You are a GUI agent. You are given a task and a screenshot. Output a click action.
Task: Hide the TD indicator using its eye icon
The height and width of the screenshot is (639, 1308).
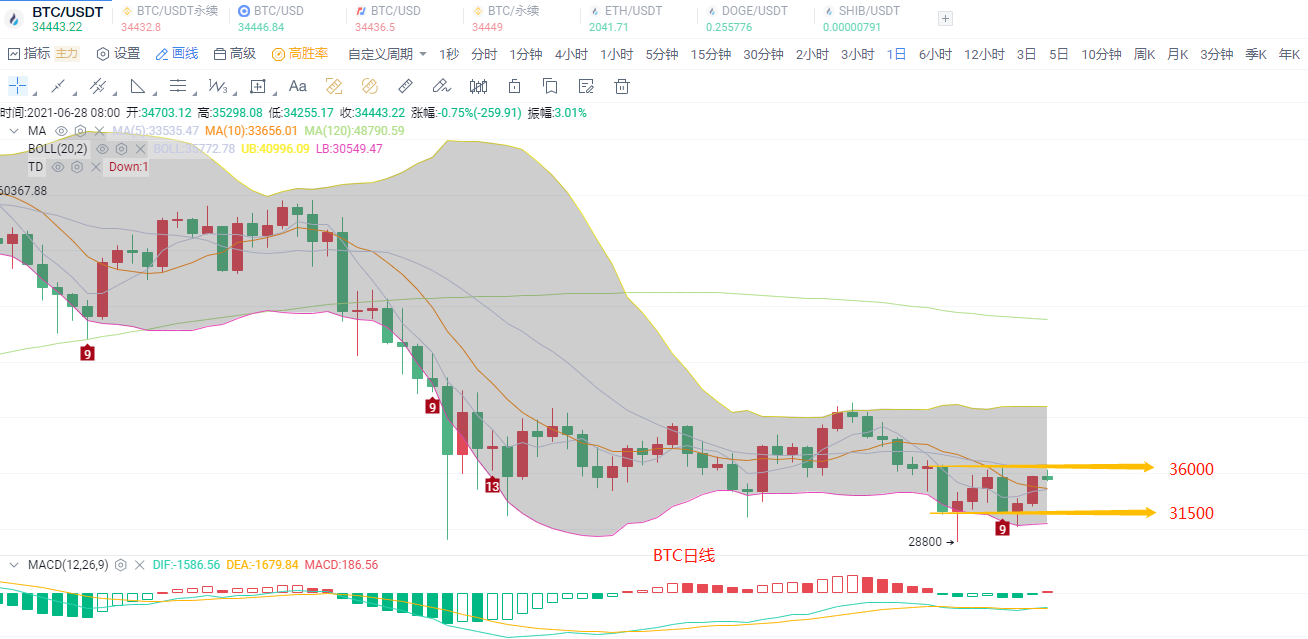[x=59, y=167]
